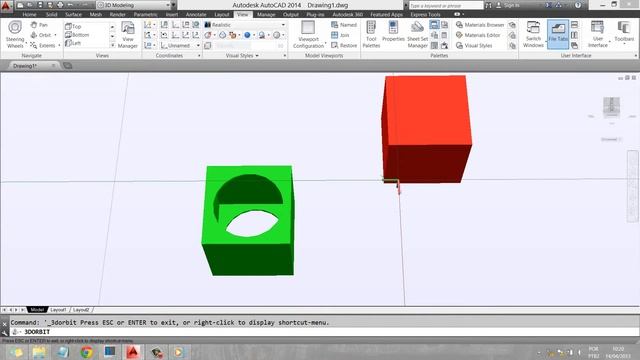The height and width of the screenshot is (360, 640).
Task: Expand the Extents zoom dropdown arrow
Action: click(59, 45)
